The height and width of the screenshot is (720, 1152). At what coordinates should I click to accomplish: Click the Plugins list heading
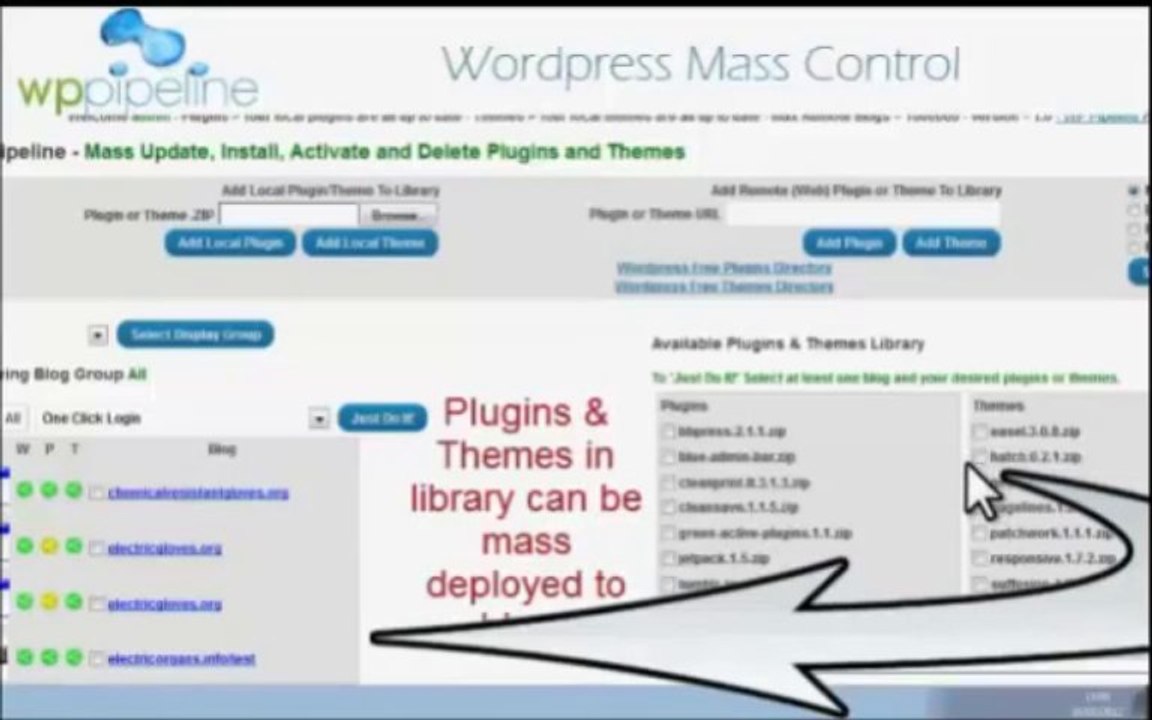[x=684, y=406]
